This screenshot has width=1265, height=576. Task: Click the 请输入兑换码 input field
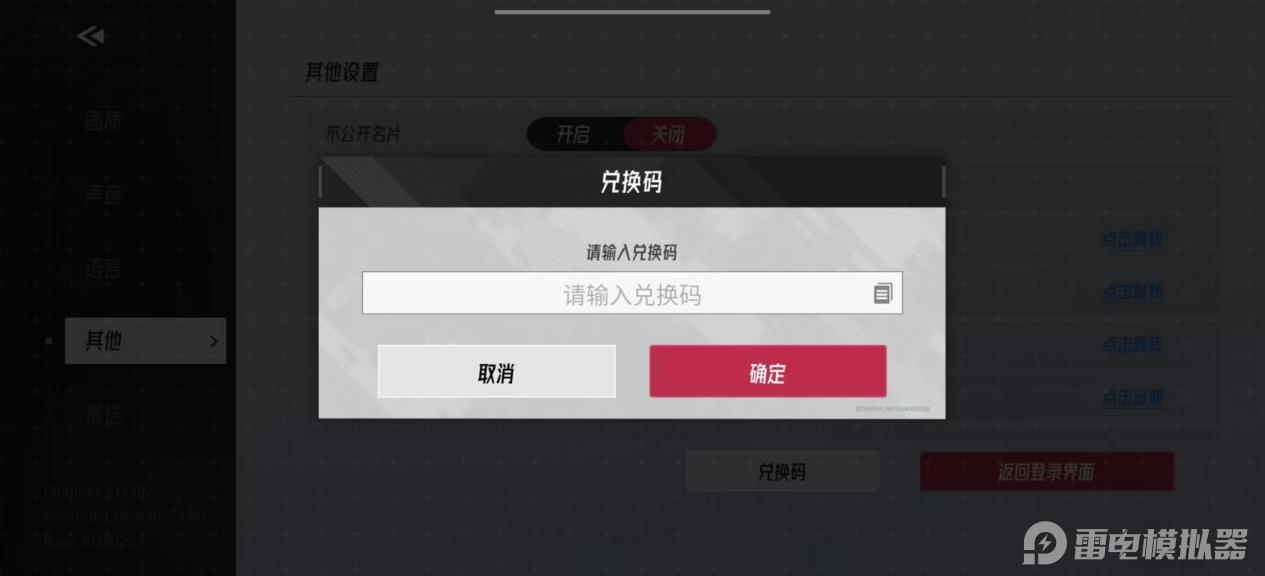632,293
